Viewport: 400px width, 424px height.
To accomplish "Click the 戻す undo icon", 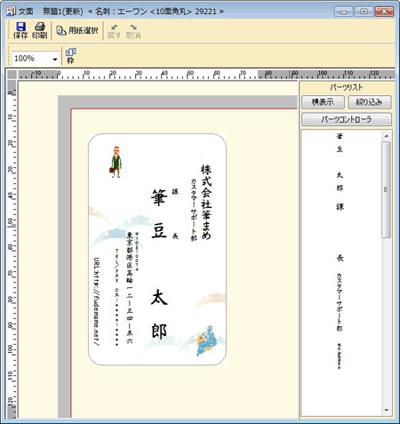I will pyautogui.click(x=114, y=31).
